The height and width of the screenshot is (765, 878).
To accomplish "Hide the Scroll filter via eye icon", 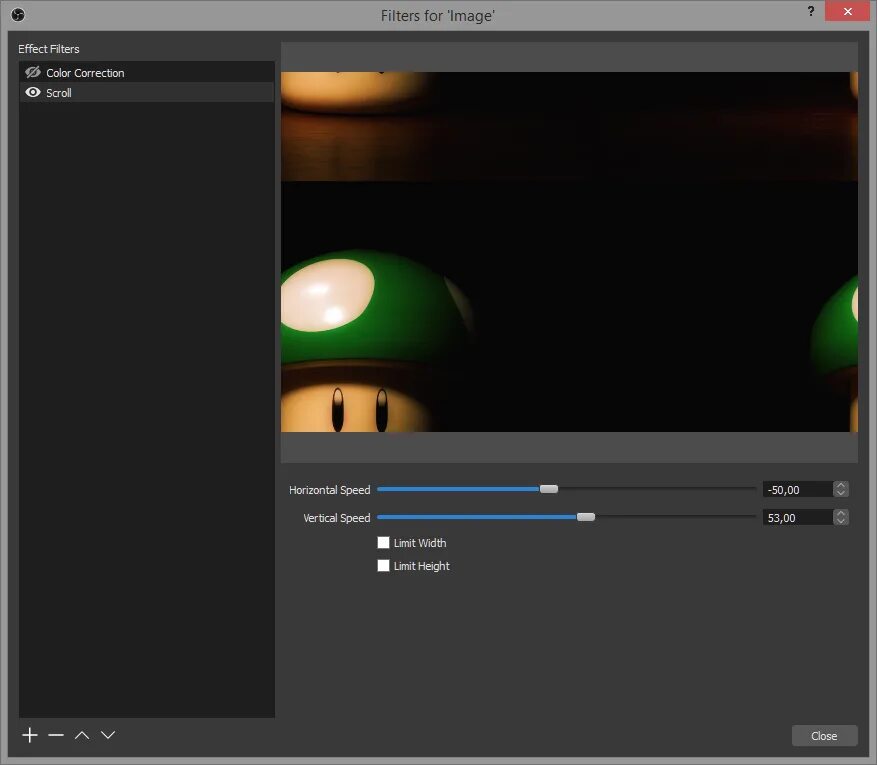I will coord(32,92).
